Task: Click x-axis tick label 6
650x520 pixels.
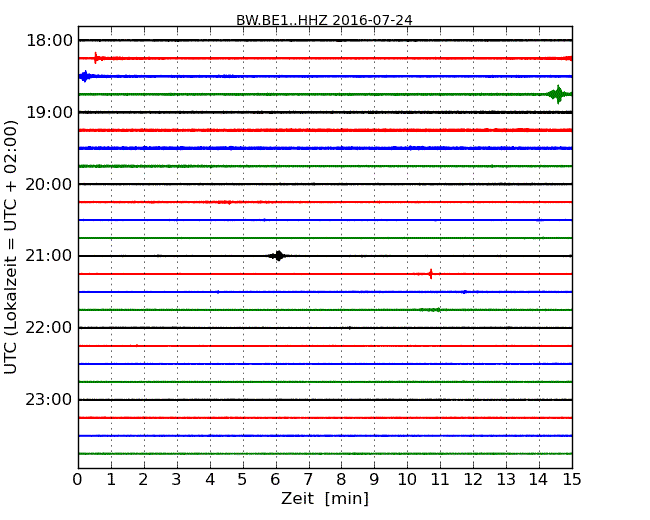Action: click(x=275, y=479)
